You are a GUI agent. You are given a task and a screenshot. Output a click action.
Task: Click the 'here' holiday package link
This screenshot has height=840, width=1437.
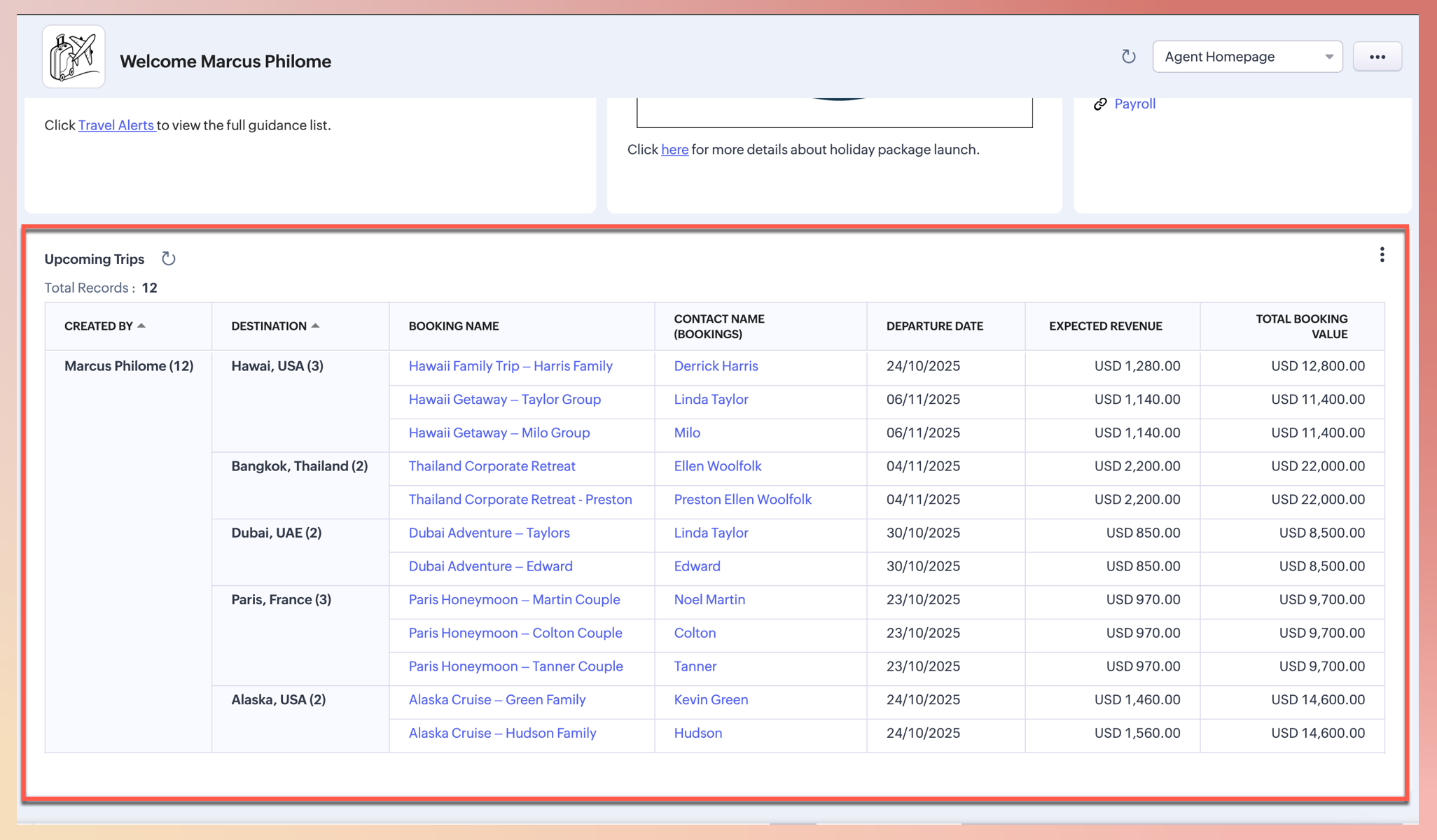point(674,150)
